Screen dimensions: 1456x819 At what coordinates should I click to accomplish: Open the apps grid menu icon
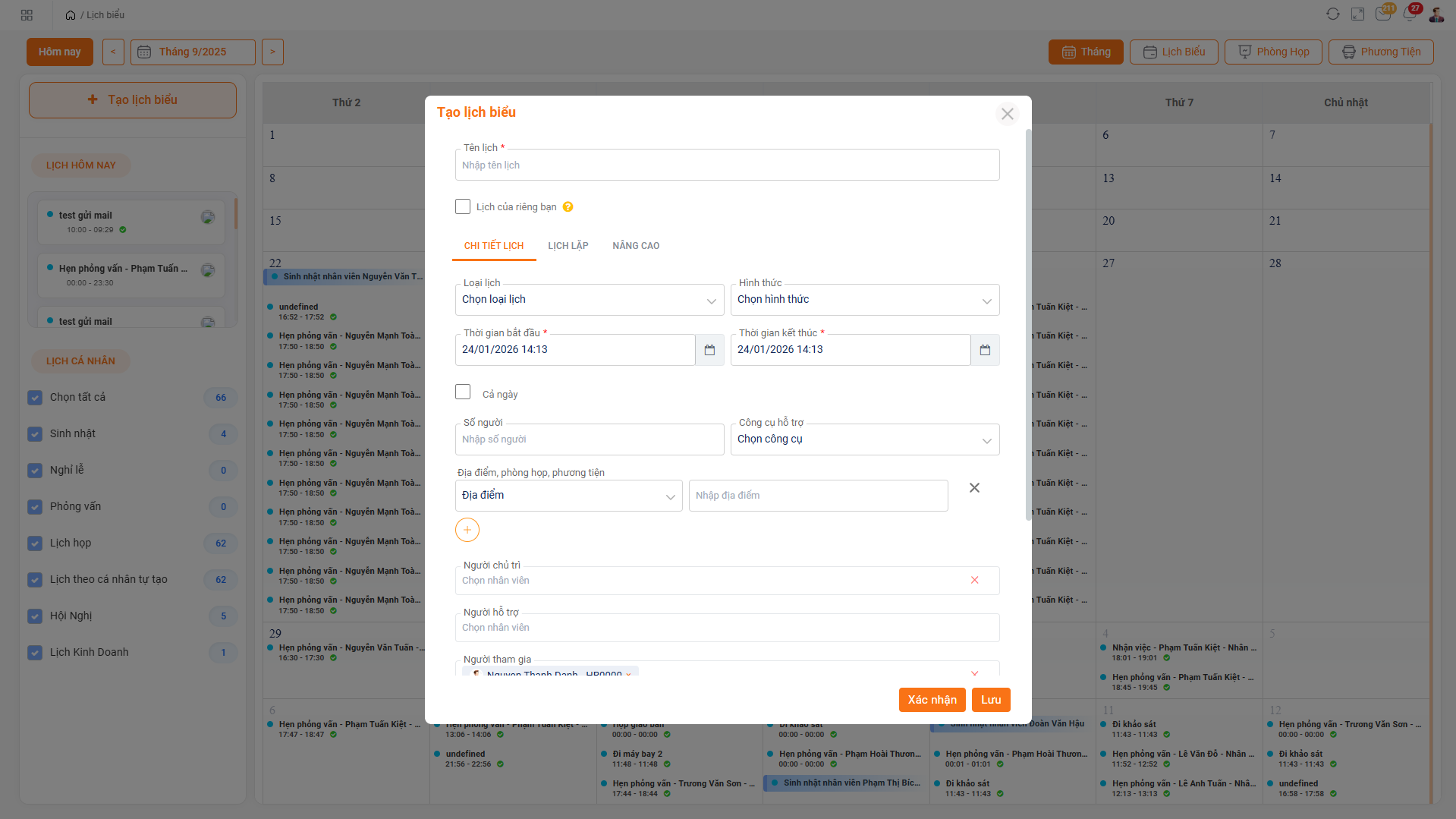(27, 15)
